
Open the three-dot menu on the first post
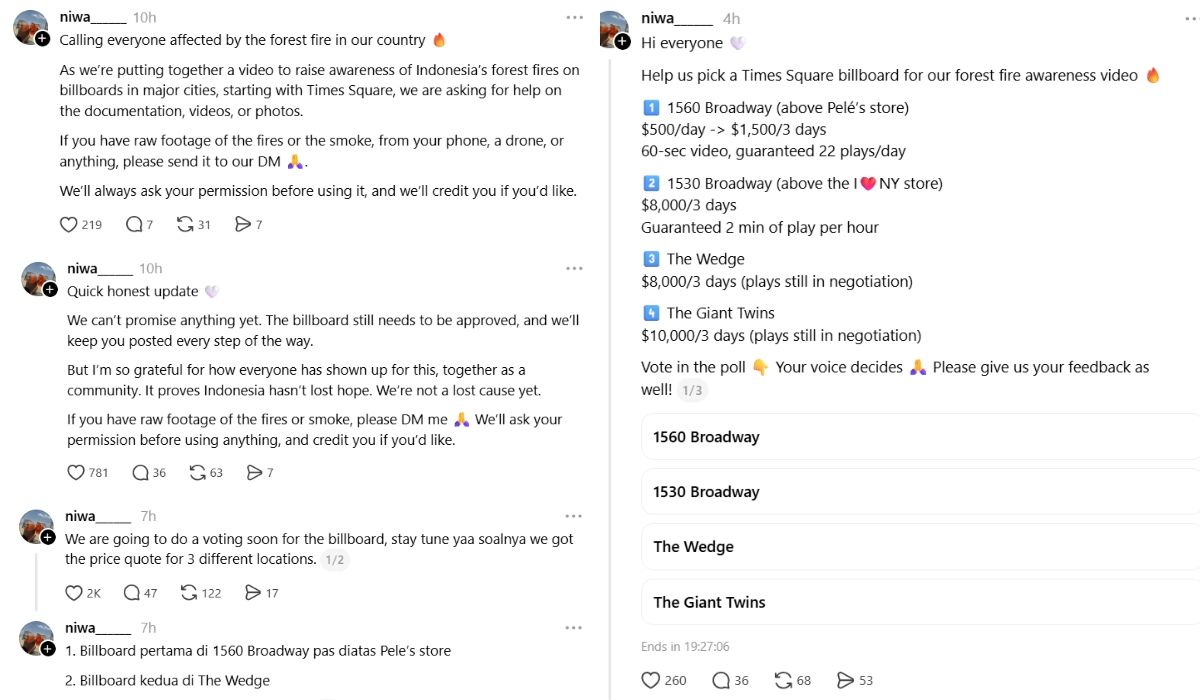[574, 17]
